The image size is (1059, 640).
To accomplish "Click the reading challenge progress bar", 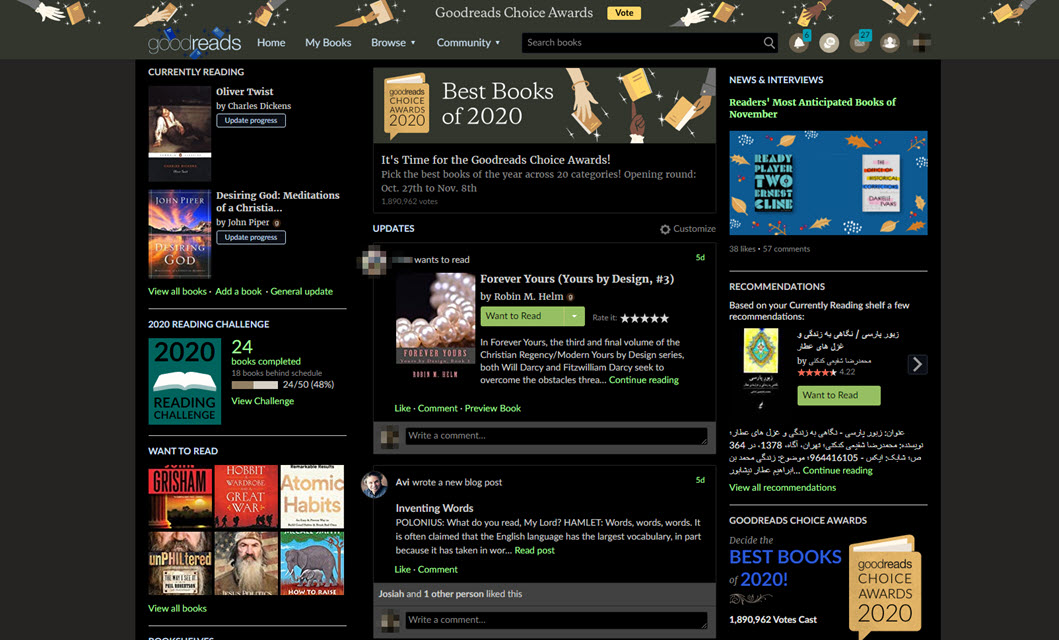I will (255, 385).
